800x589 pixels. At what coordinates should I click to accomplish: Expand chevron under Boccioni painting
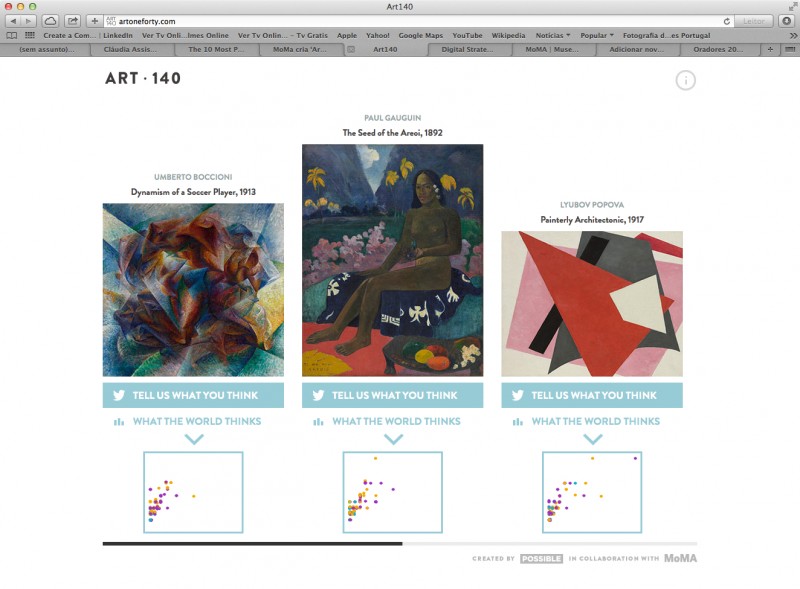coord(194,438)
